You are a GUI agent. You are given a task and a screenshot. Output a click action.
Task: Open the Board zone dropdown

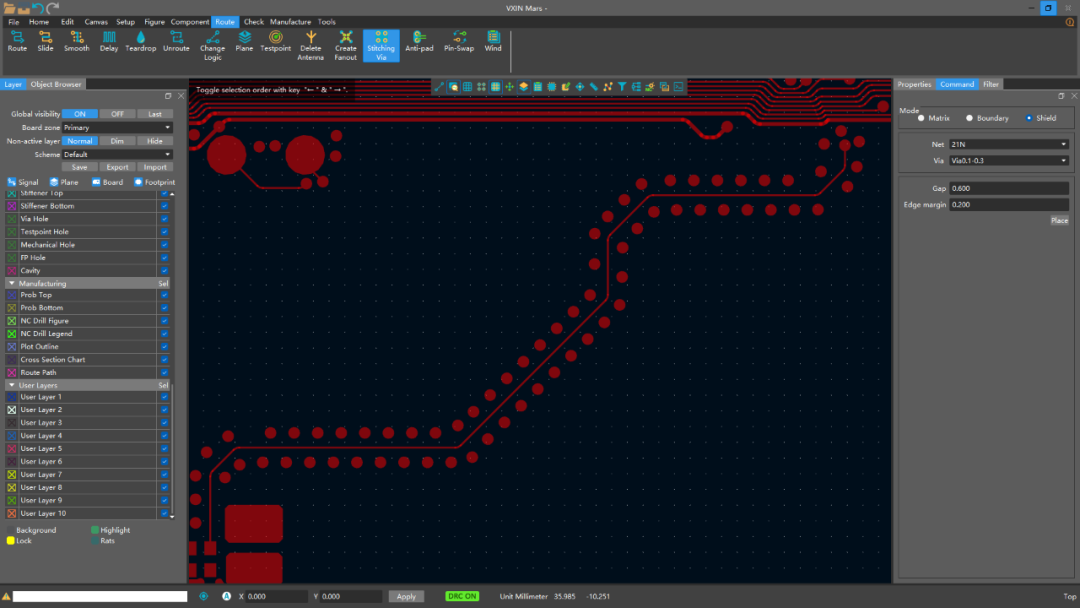click(117, 128)
